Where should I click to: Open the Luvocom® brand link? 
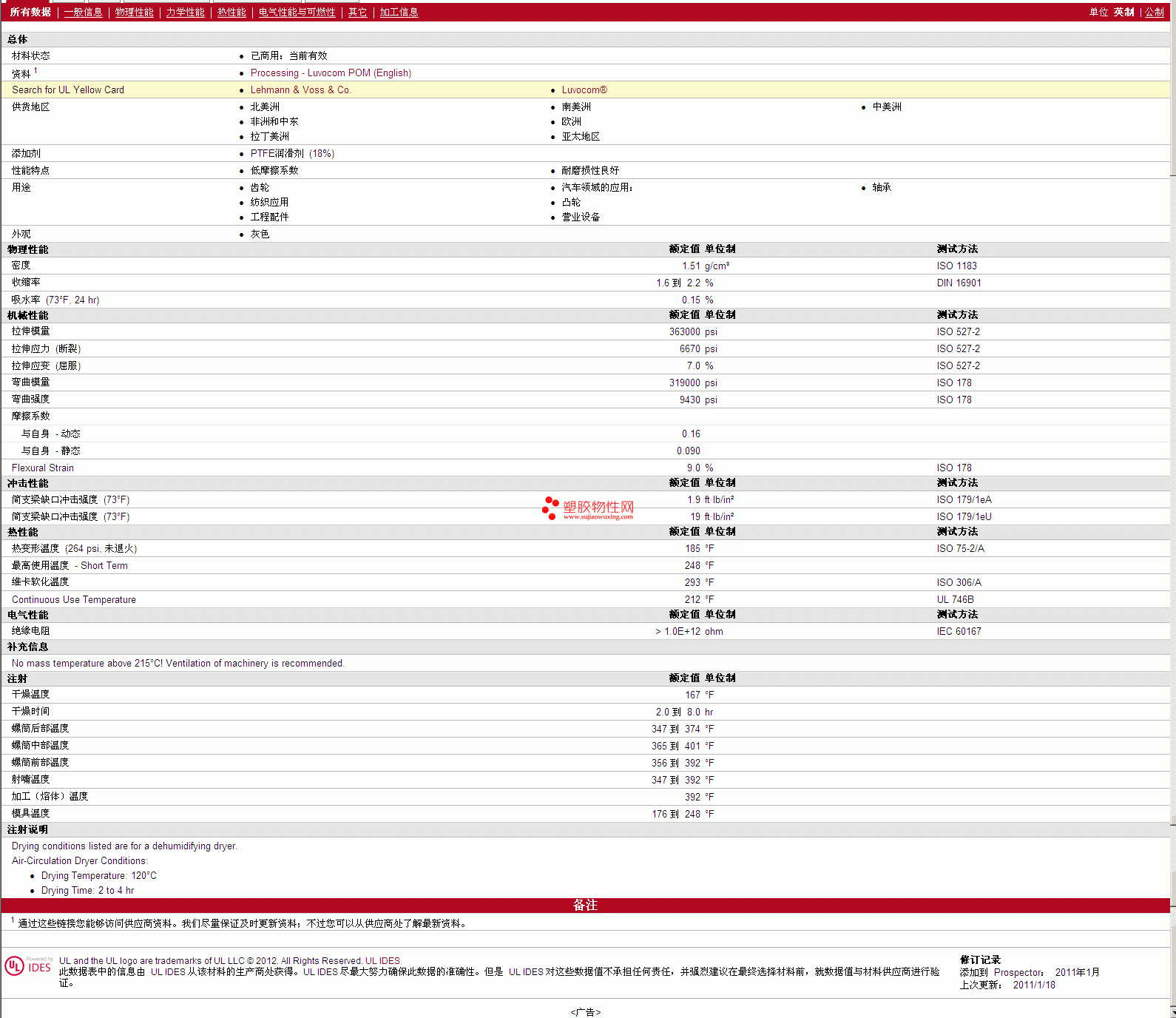point(584,90)
